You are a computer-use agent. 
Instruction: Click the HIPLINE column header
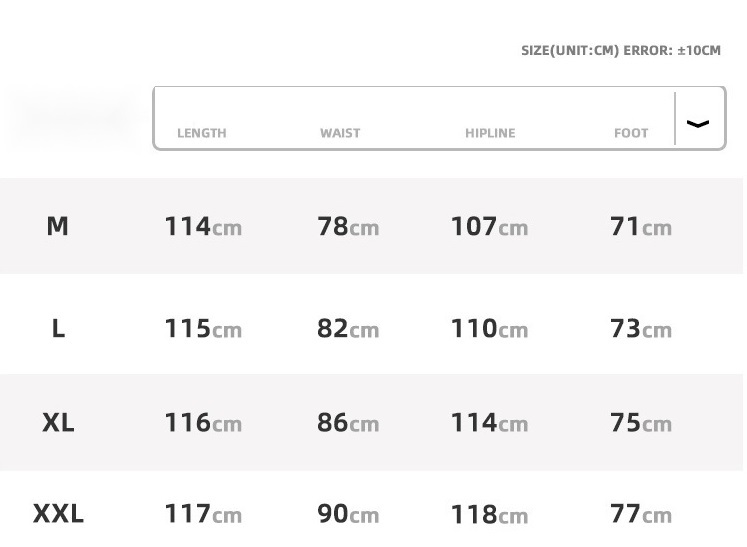tap(490, 133)
